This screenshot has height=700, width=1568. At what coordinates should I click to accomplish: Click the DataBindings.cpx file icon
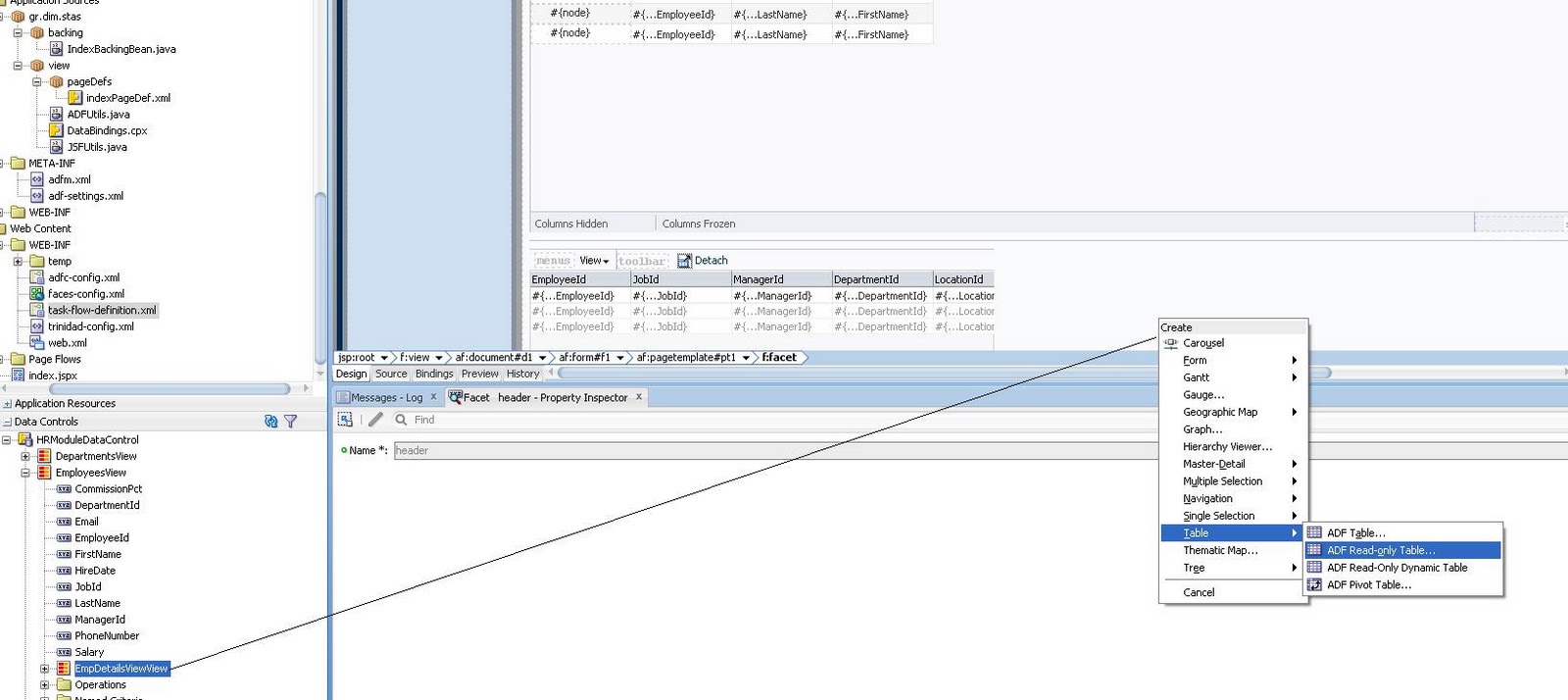tap(56, 130)
